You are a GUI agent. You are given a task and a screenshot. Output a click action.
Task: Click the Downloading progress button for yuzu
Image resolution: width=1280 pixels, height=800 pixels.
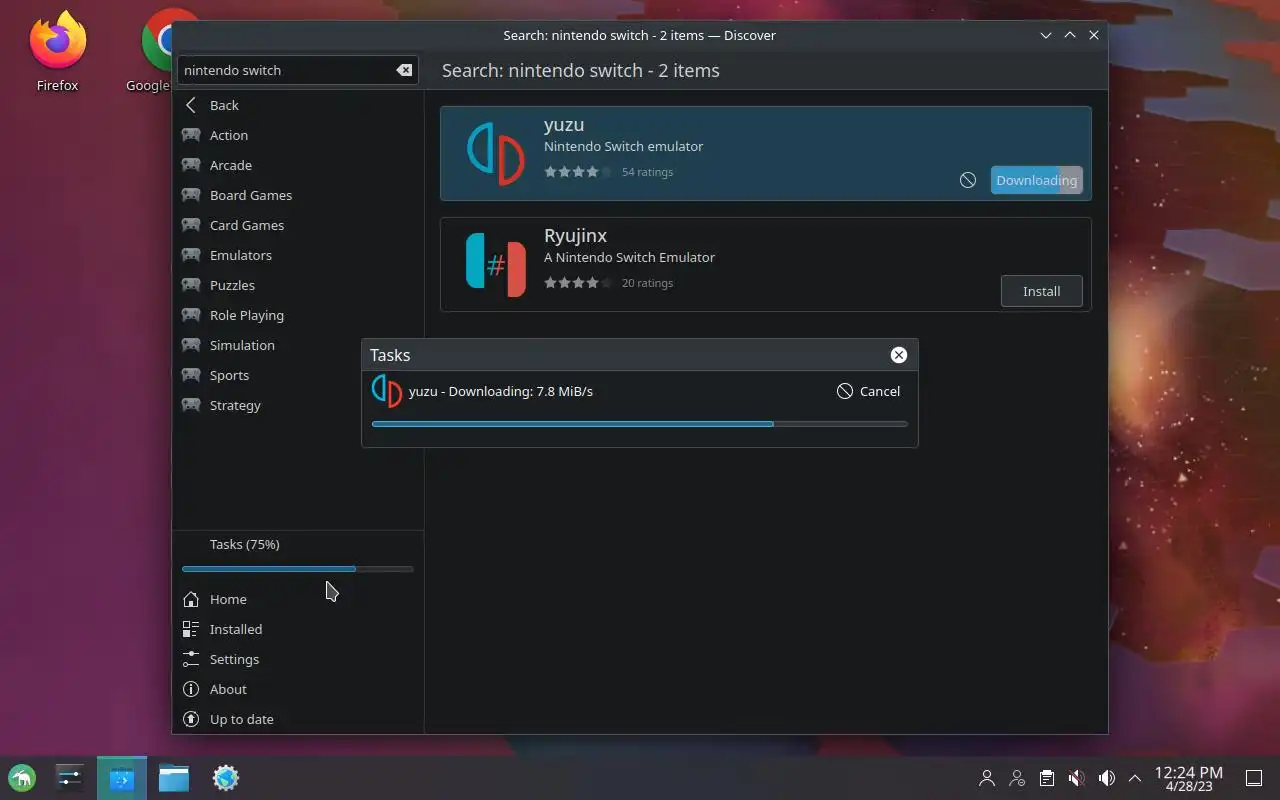1036,180
